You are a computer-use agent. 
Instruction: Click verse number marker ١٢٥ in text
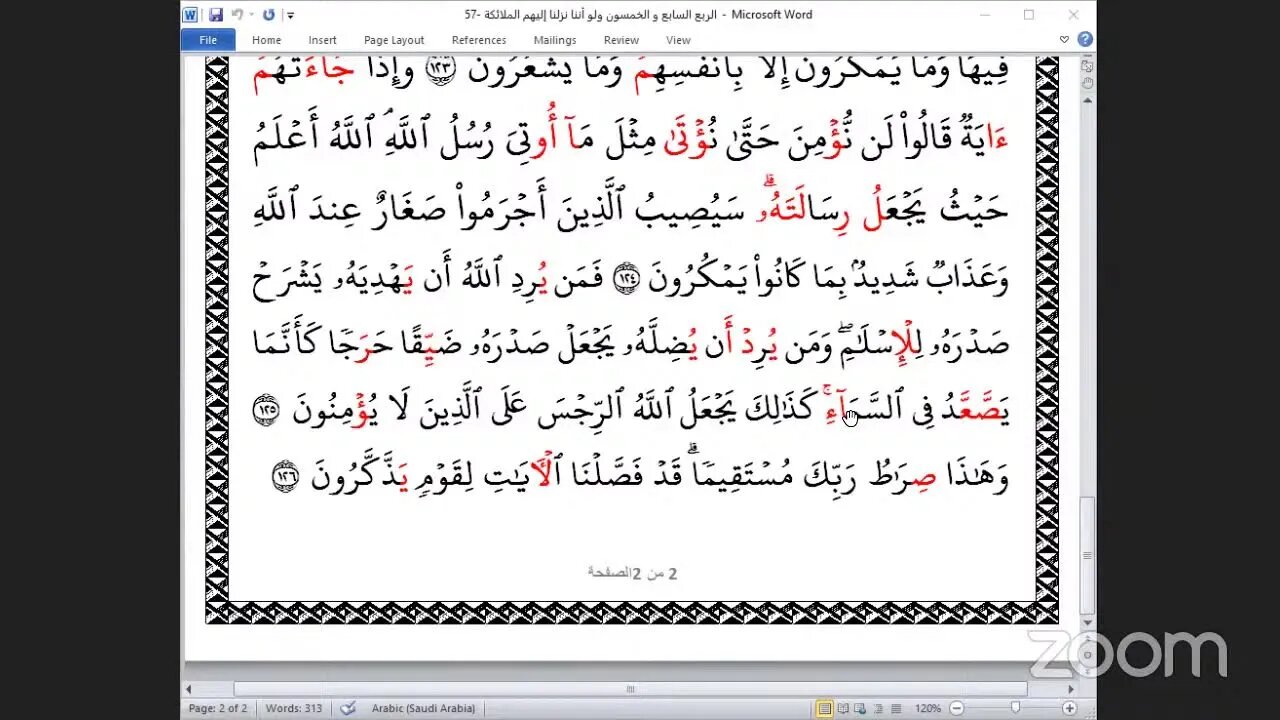(x=266, y=412)
